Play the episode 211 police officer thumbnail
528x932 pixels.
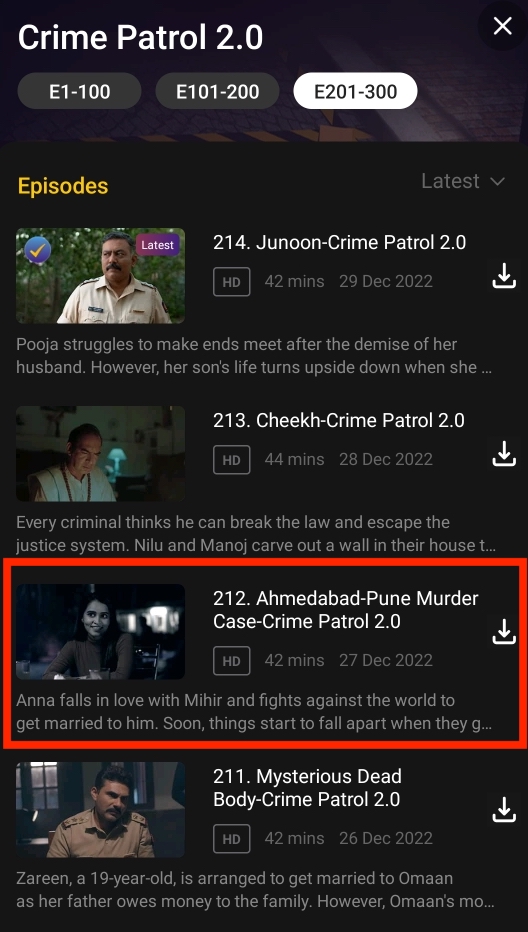[100, 810]
